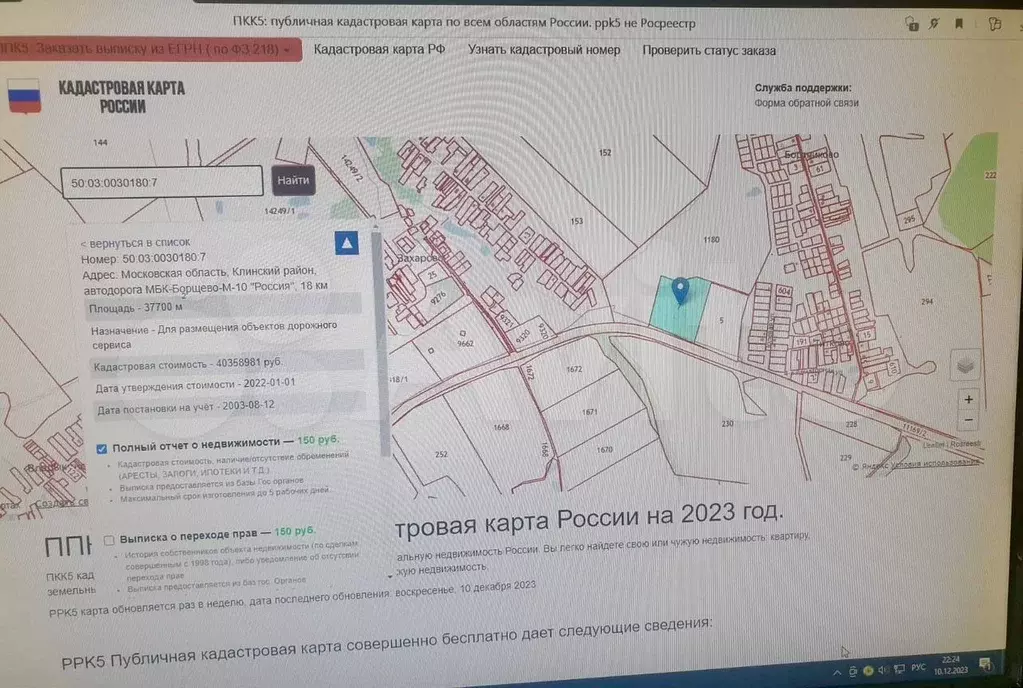Open 'Проверить статус заказа' menu item

709,50
